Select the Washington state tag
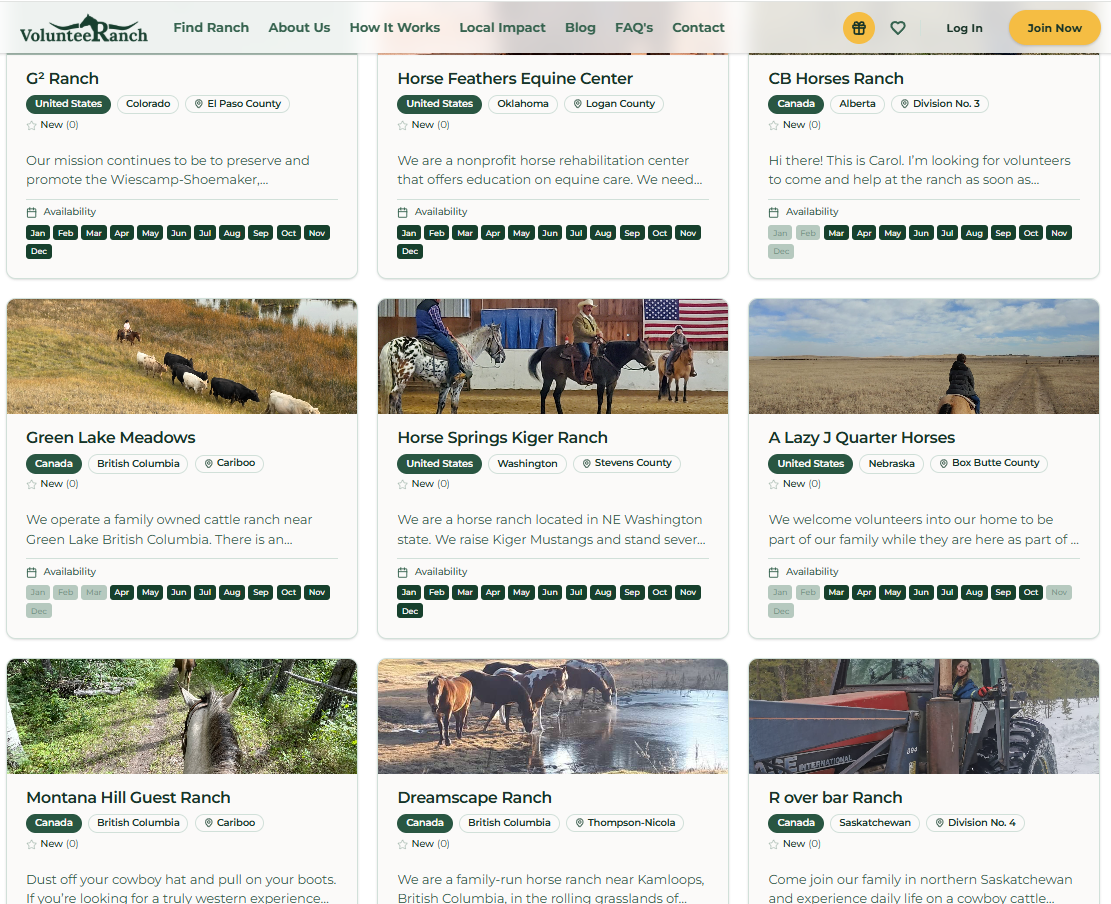The width and height of the screenshot is (1111, 904). pyautogui.click(x=527, y=464)
